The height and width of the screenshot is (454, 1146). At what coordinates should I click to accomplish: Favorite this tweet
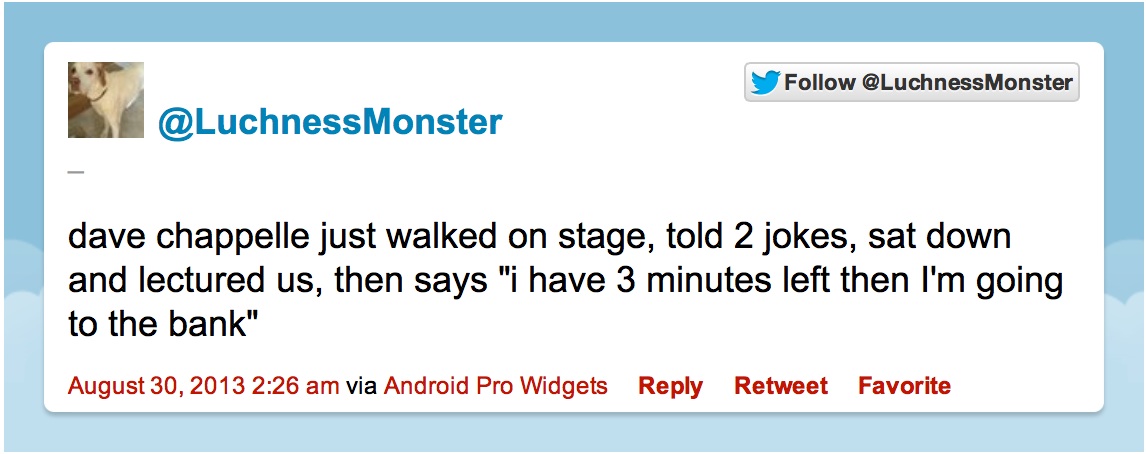point(904,386)
